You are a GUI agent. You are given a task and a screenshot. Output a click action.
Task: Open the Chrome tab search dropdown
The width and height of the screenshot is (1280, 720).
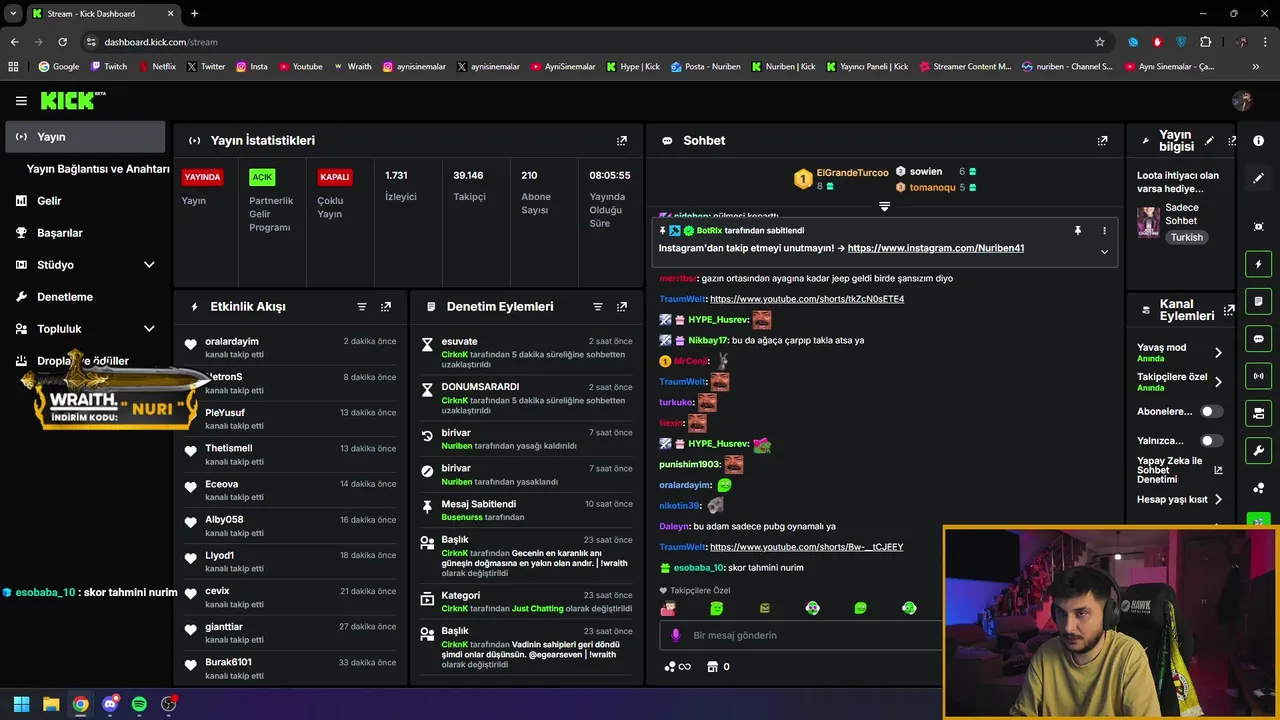click(x=13, y=13)
